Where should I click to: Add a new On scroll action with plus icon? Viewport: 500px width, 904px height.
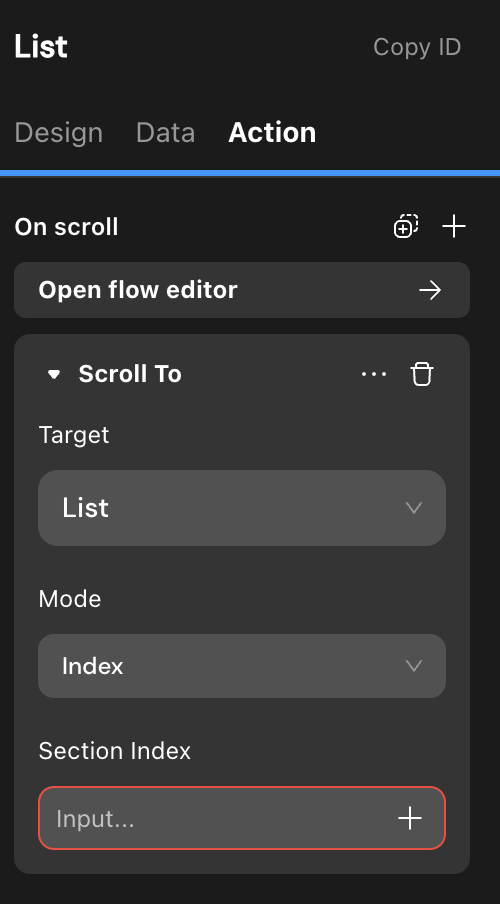pos(454,226)
